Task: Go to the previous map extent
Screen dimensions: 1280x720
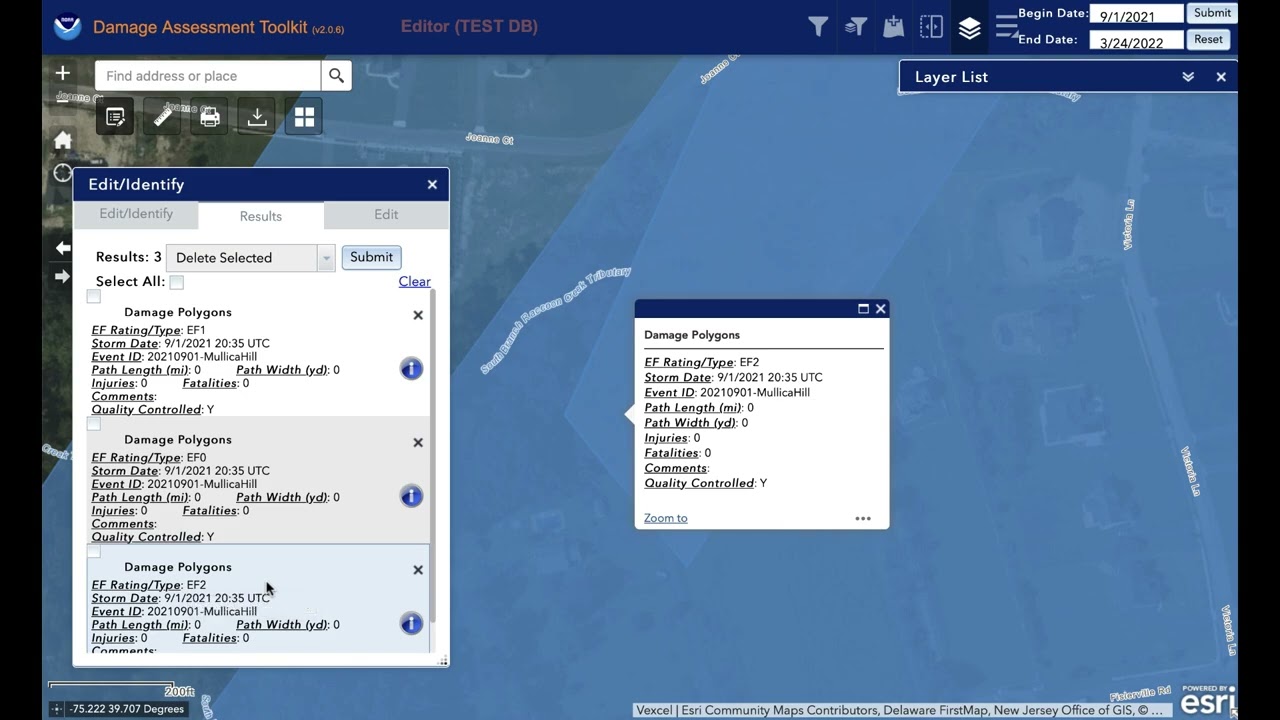Action: tap(63, 248)
